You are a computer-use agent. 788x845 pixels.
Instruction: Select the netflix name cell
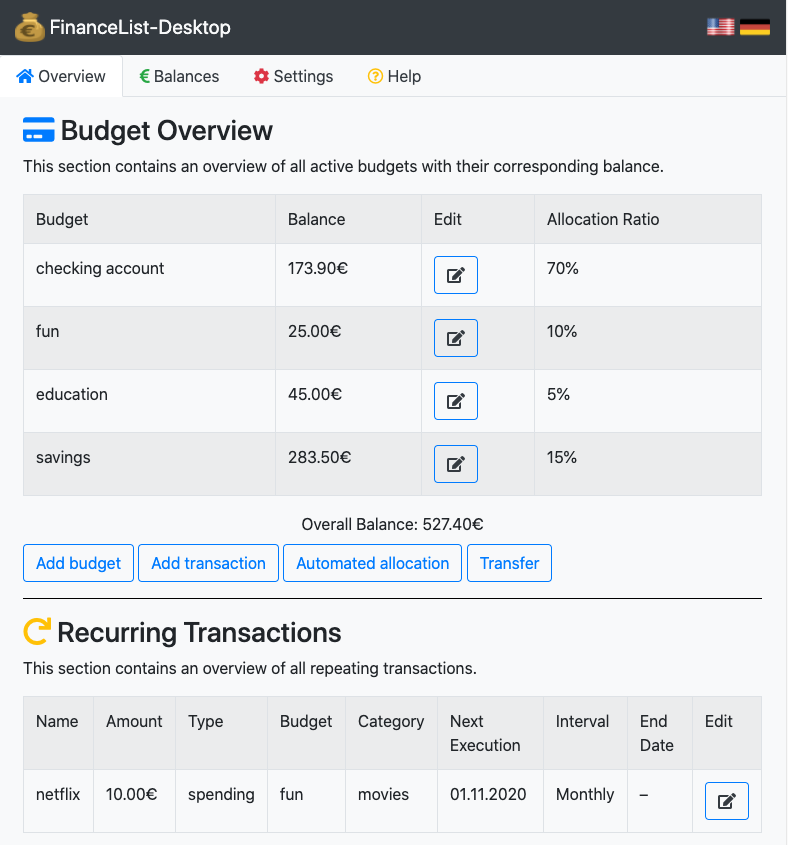point(57,794)
